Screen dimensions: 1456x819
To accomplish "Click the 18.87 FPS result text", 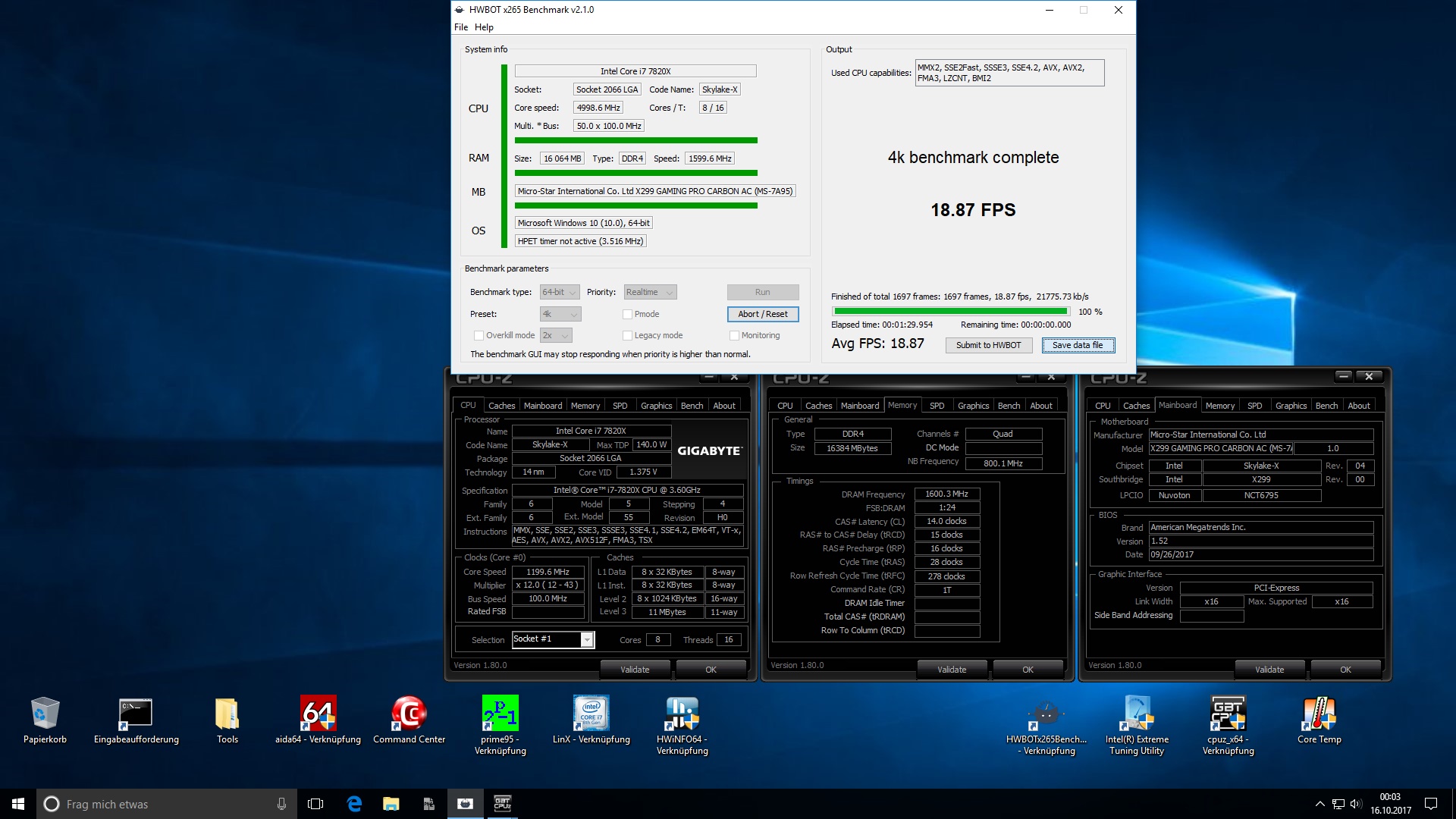I will pyautogui.click(x=973, y=210).
